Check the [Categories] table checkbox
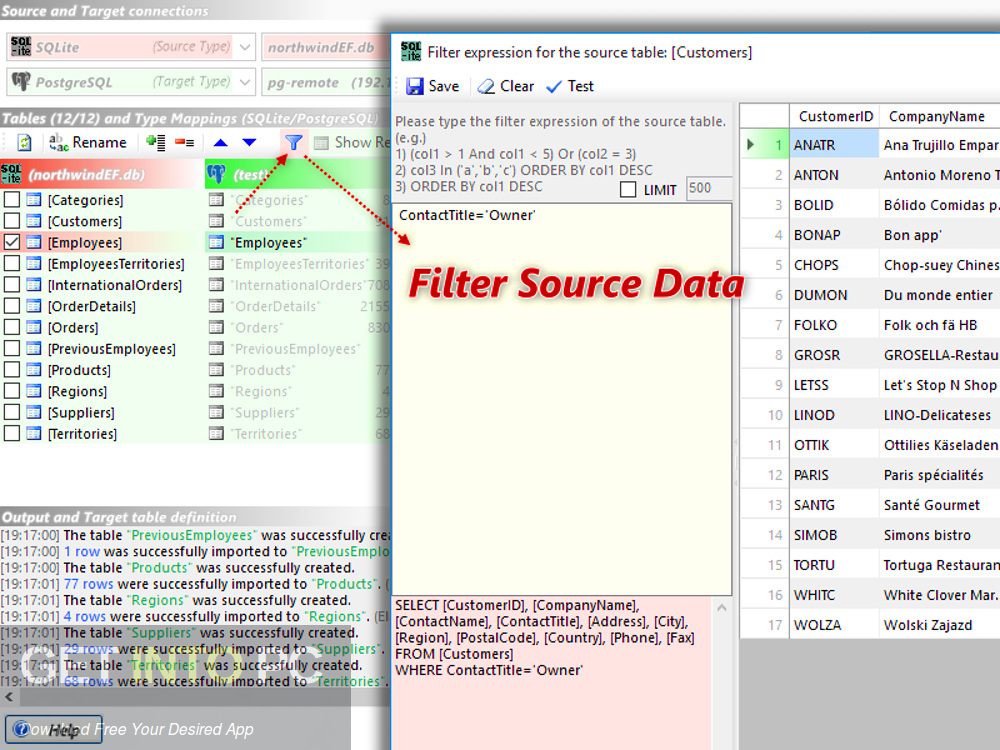 pos(12,200)
